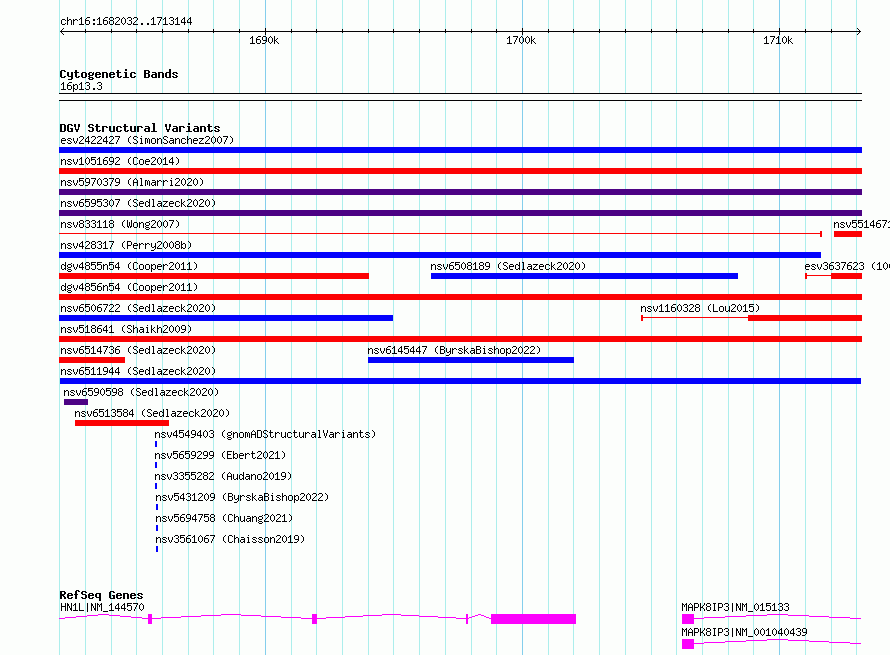The height and width of the screenshot is (655, 890).
Task: Click the esv2422427 (SimonSanchez2007) variant label
Action: tap(147, 140)
